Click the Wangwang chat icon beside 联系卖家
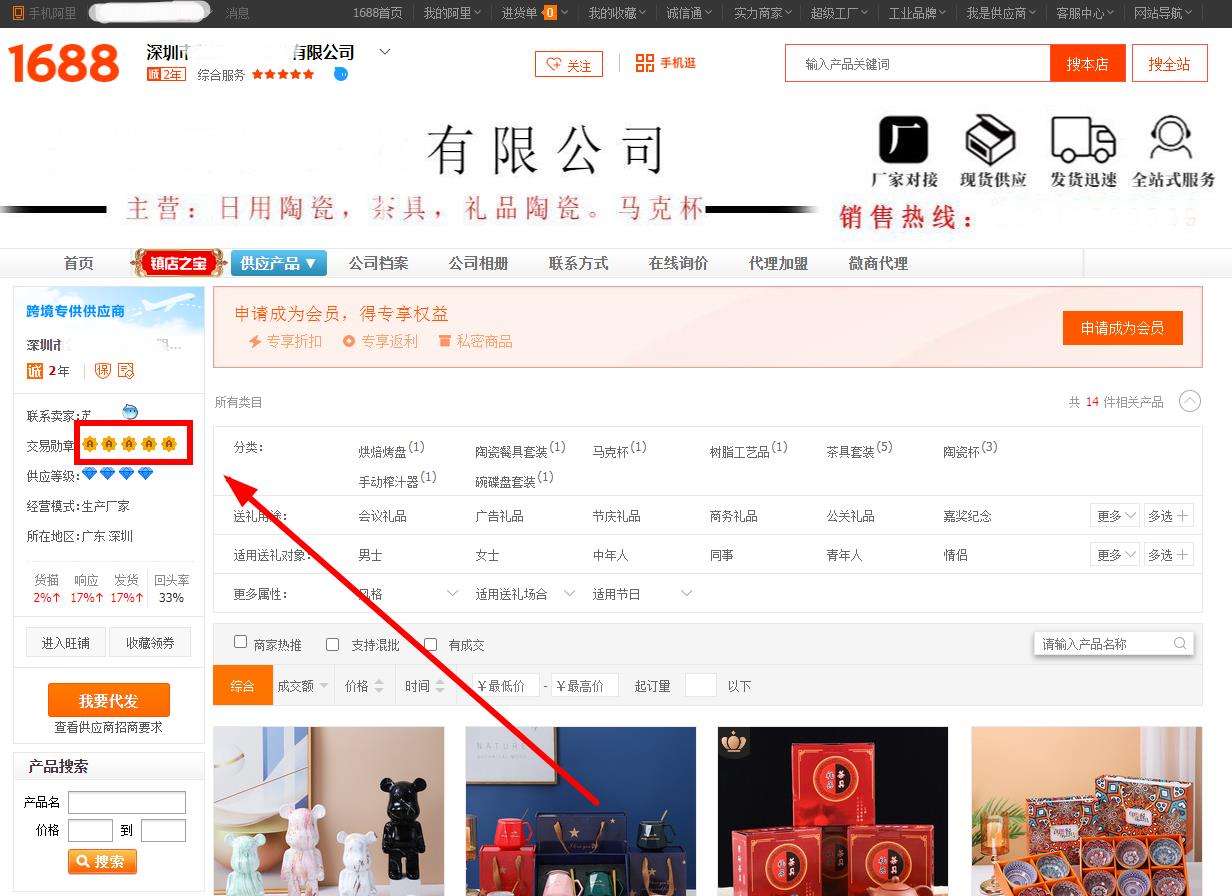 [130, 412]
